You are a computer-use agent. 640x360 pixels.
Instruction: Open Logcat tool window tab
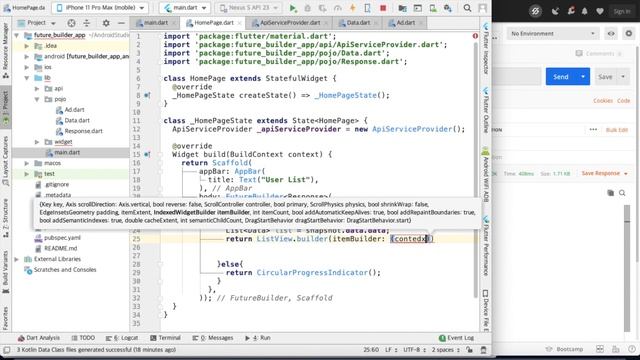[122, 338]
